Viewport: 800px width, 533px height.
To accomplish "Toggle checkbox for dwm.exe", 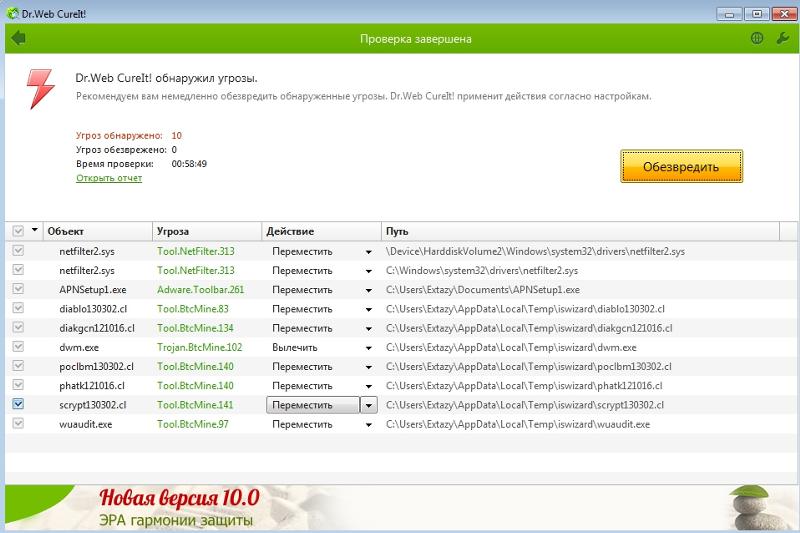I will point(18,346).
